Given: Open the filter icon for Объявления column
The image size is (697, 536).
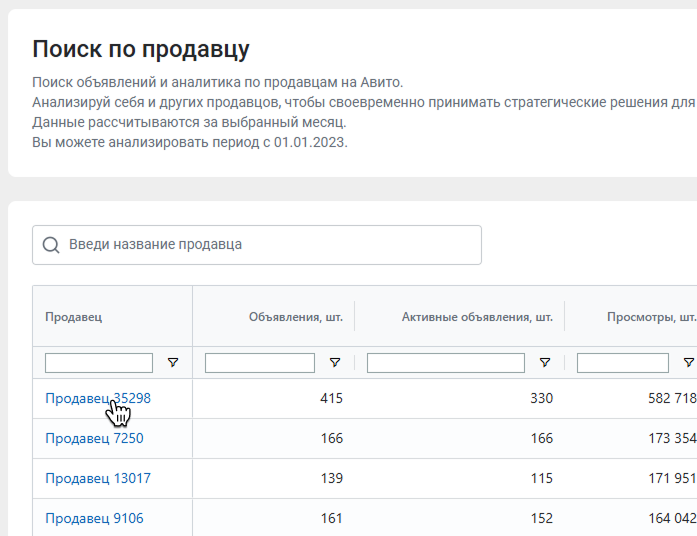Looking at the screenshot, I should (x=335, y=363).
